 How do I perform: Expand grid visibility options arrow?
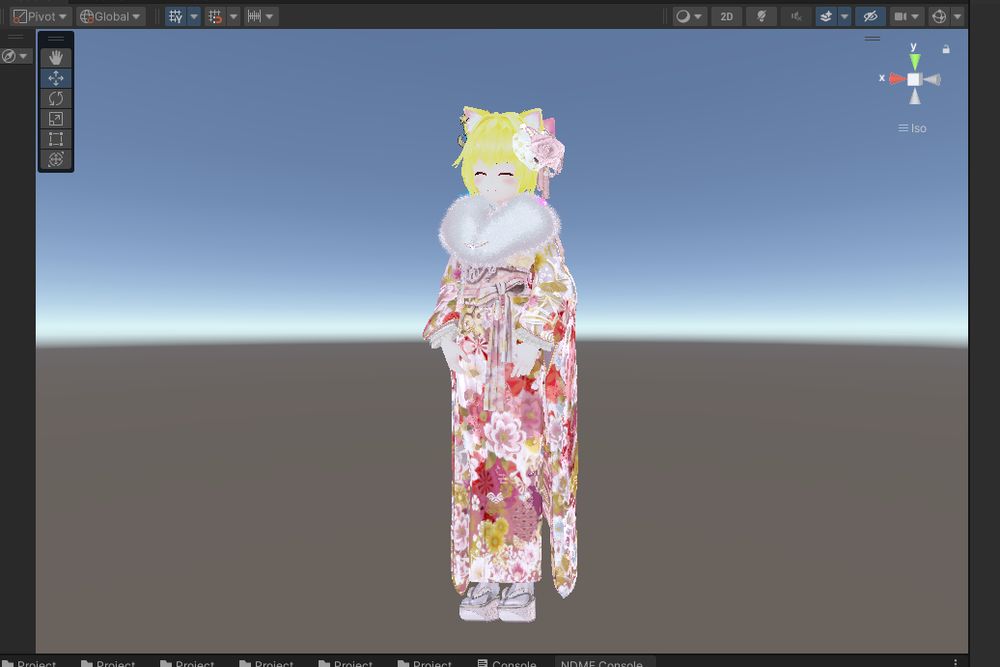(195, 17)
